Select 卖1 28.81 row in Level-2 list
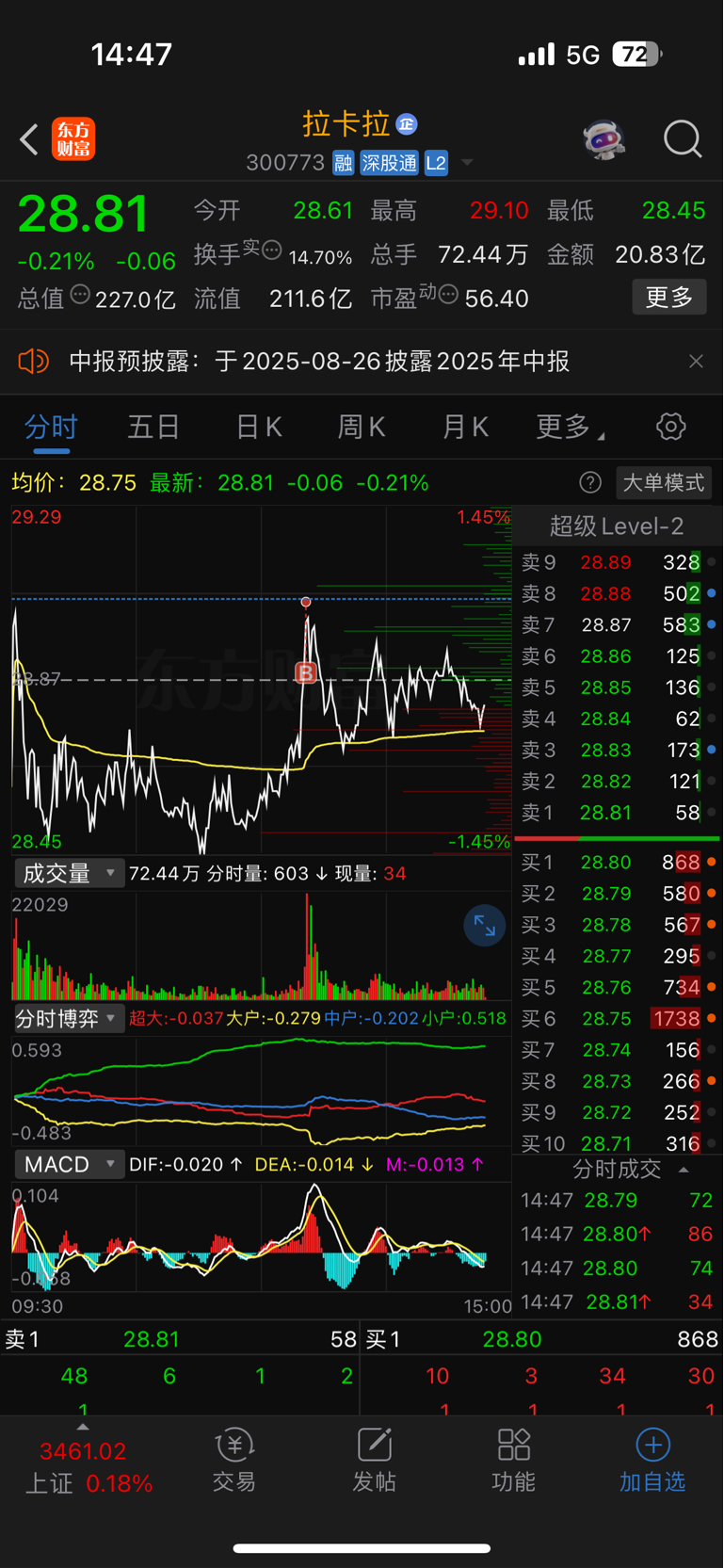The height and width of the screenshot is (1568, 724). 618,813
